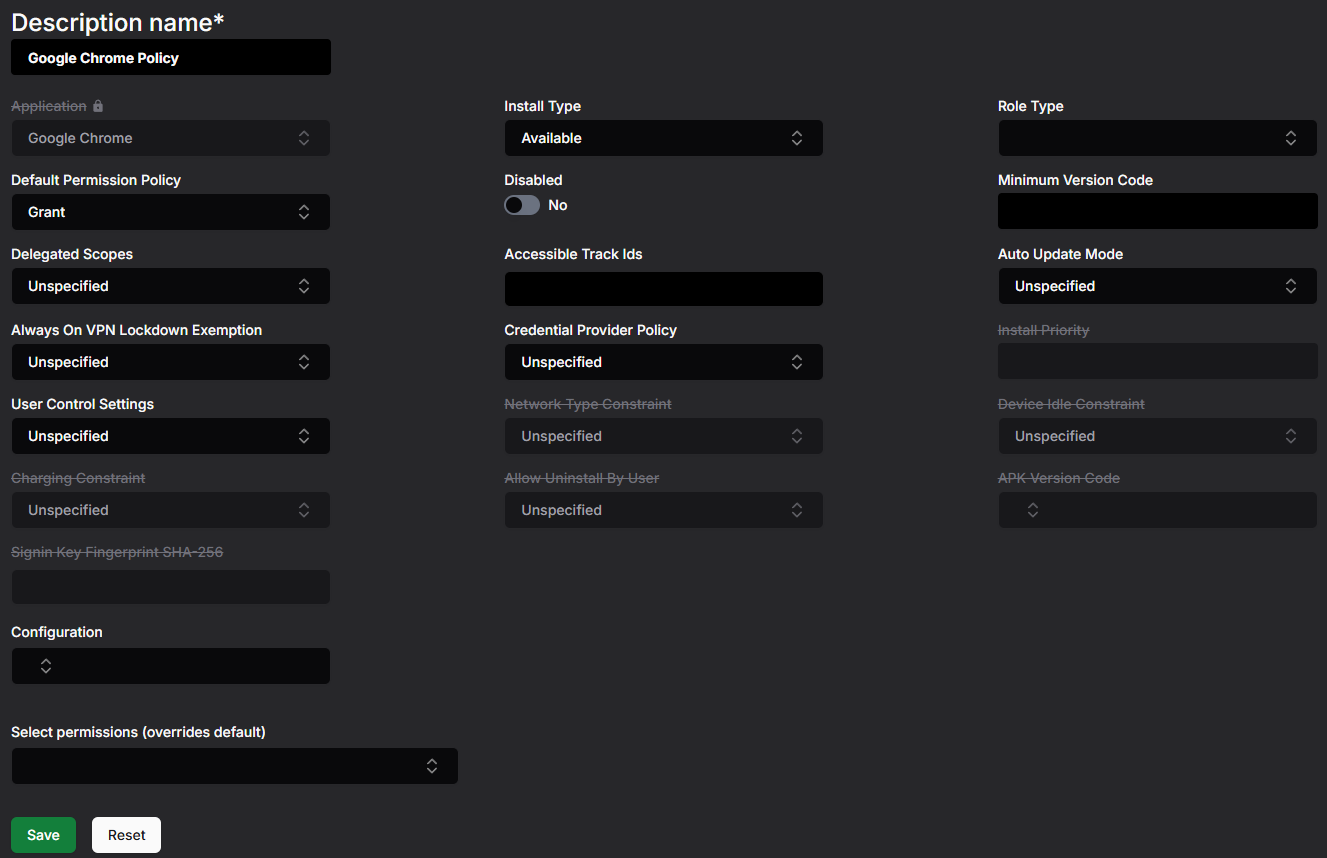Click the disabled Device Idle Constraint dropdown
The image size is (1327, 858).
[x=1157, y=436]
